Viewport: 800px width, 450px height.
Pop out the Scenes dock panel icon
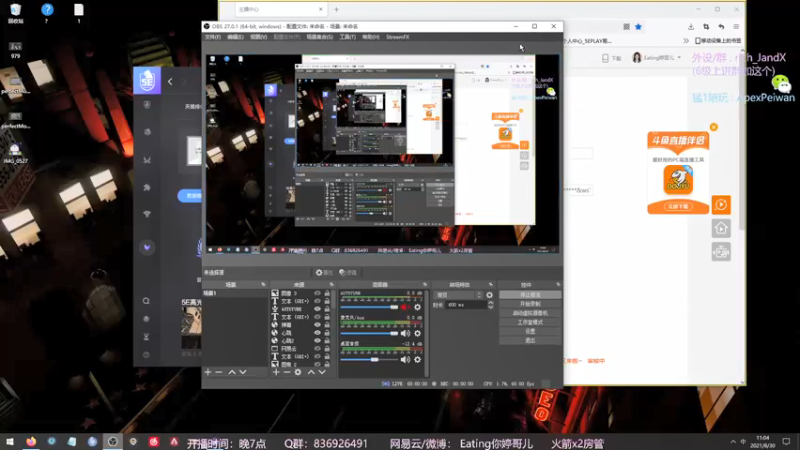coord(263,285)
